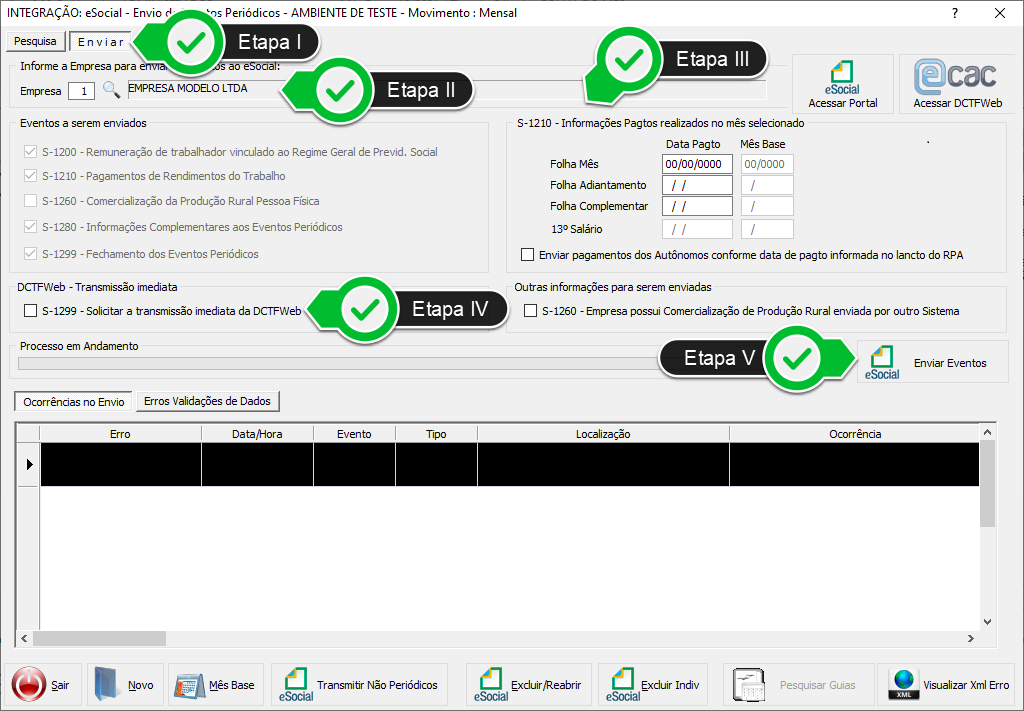Viewport: 1024px width, 711px height.
Task: Enable S-1299 immediate DCTFWeb transmission checkbox
Action: [x=30, y=312]
